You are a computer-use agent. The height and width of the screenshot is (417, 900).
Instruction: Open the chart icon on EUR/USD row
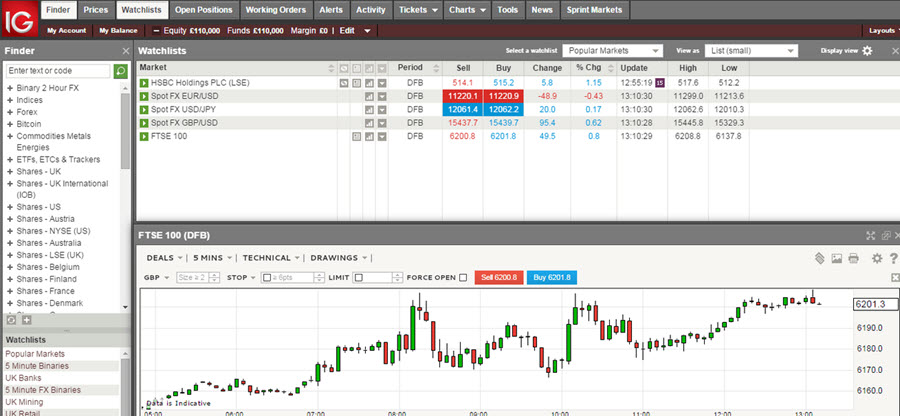click(369, 96)
